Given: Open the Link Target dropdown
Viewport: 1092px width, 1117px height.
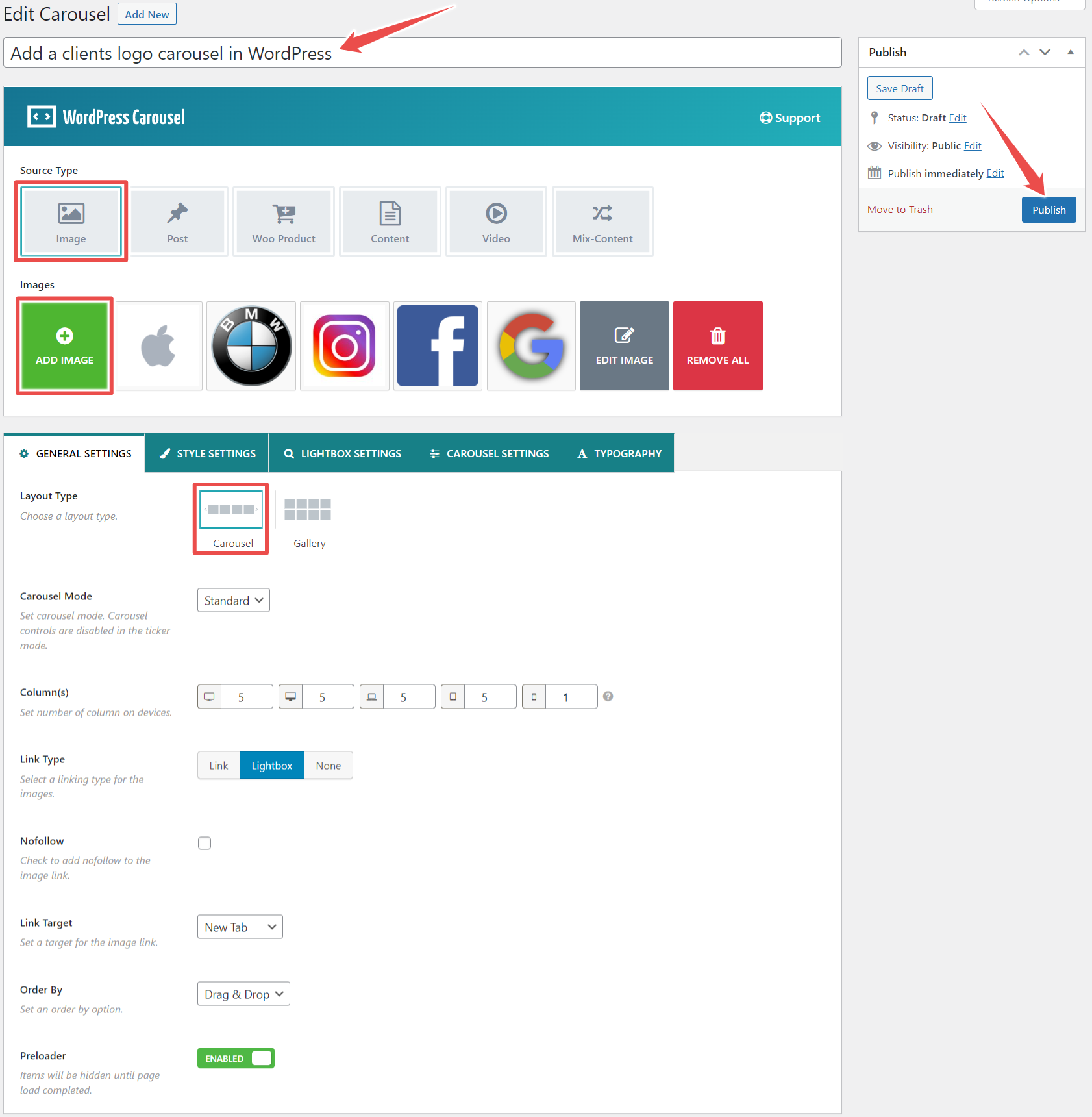Looking at the screenshot, I should coord(240,927).
